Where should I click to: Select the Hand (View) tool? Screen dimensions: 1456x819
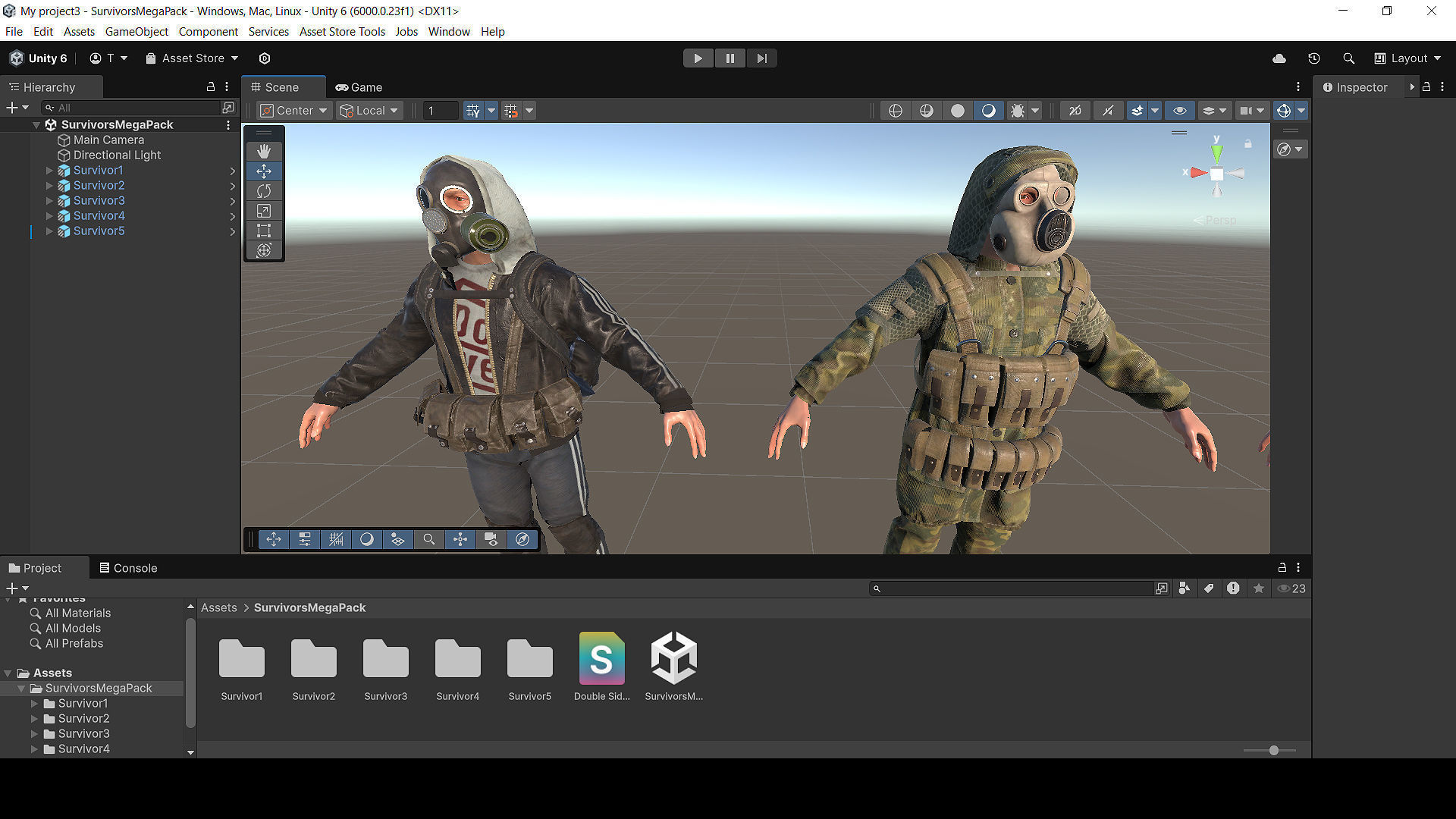pos(264,151)
